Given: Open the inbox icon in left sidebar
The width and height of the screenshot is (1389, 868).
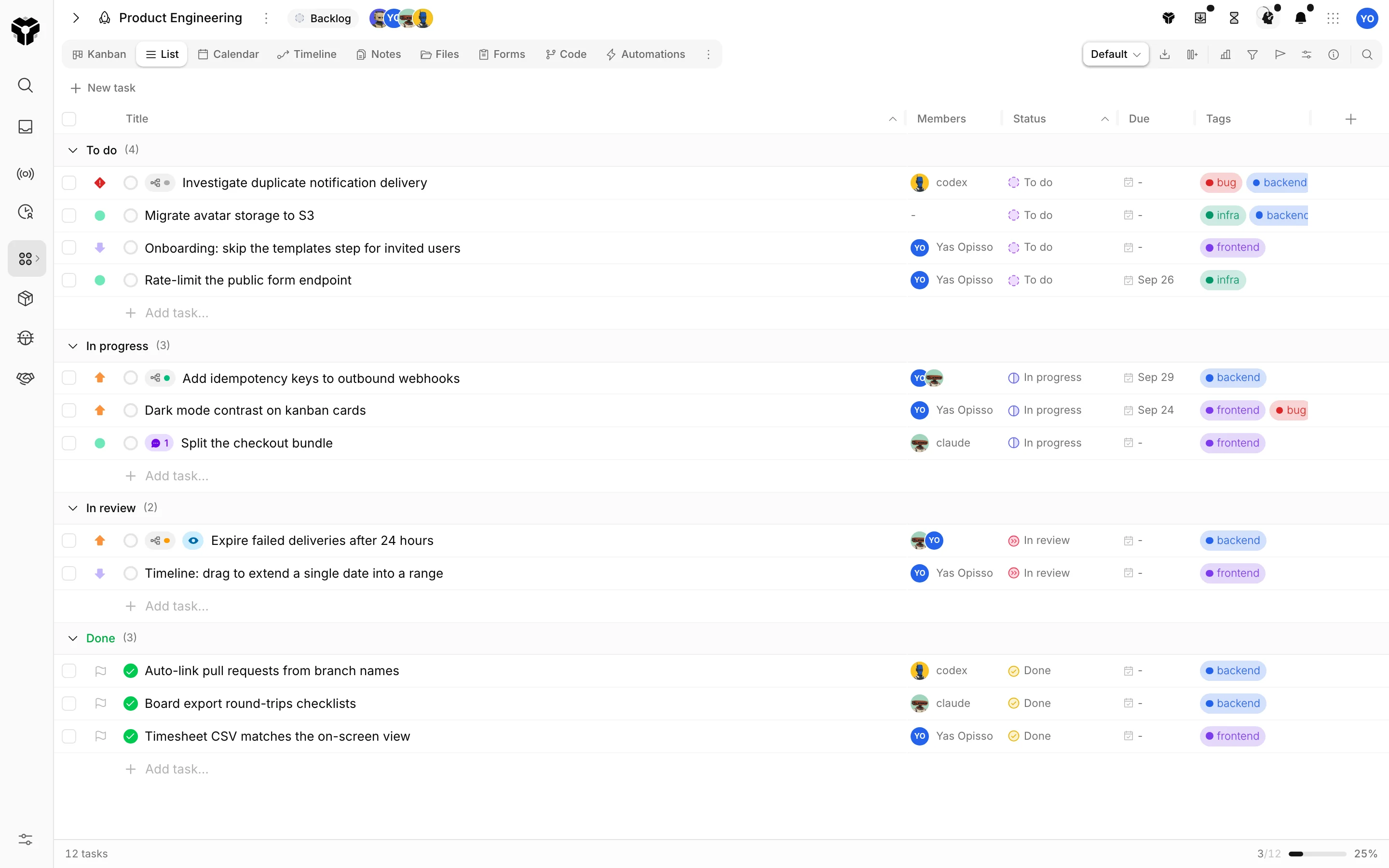Looking at the screenshot, I should point(25,127).
